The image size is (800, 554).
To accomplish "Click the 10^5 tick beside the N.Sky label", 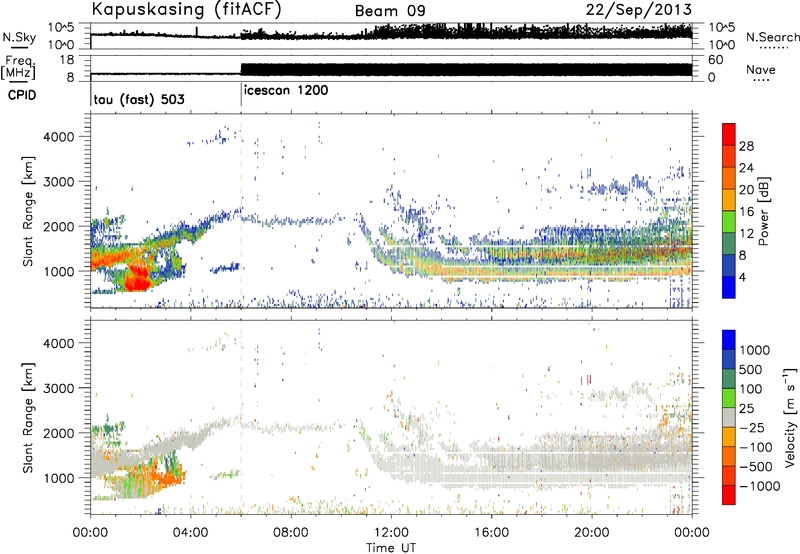I will click(61, 28).
